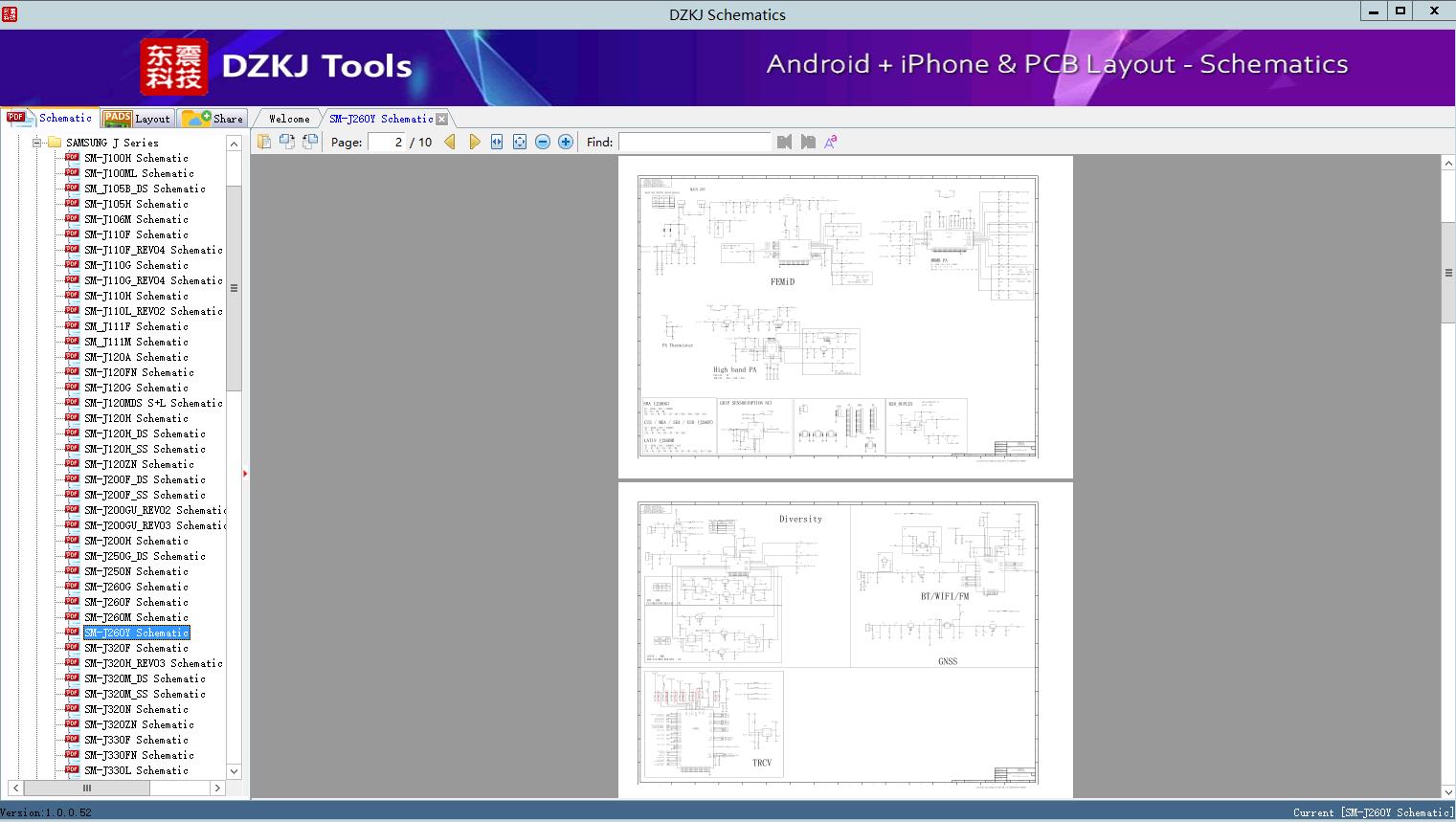Collapse the SAMSUNG J Series folder
Screen dimensions: 1456x822
click(37, 143)
